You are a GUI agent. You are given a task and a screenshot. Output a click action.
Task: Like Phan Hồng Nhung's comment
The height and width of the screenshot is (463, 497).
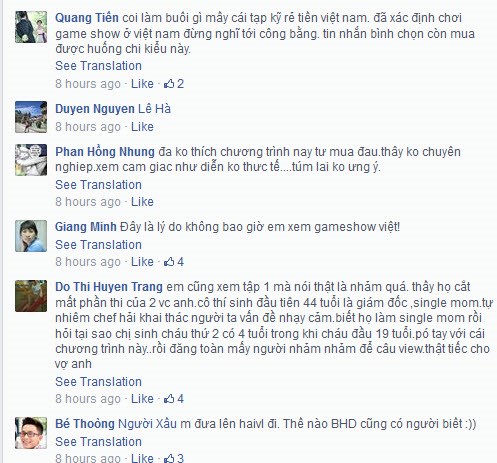coord(142,202)
